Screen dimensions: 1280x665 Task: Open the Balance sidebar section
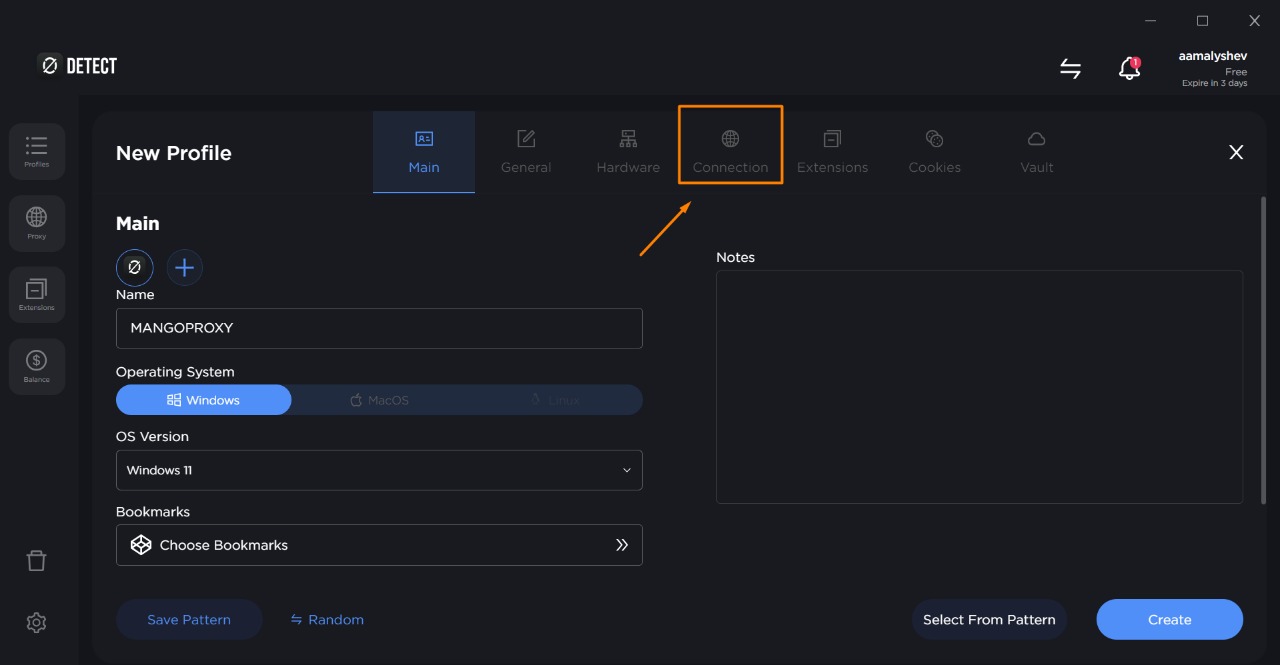[37, 367]
